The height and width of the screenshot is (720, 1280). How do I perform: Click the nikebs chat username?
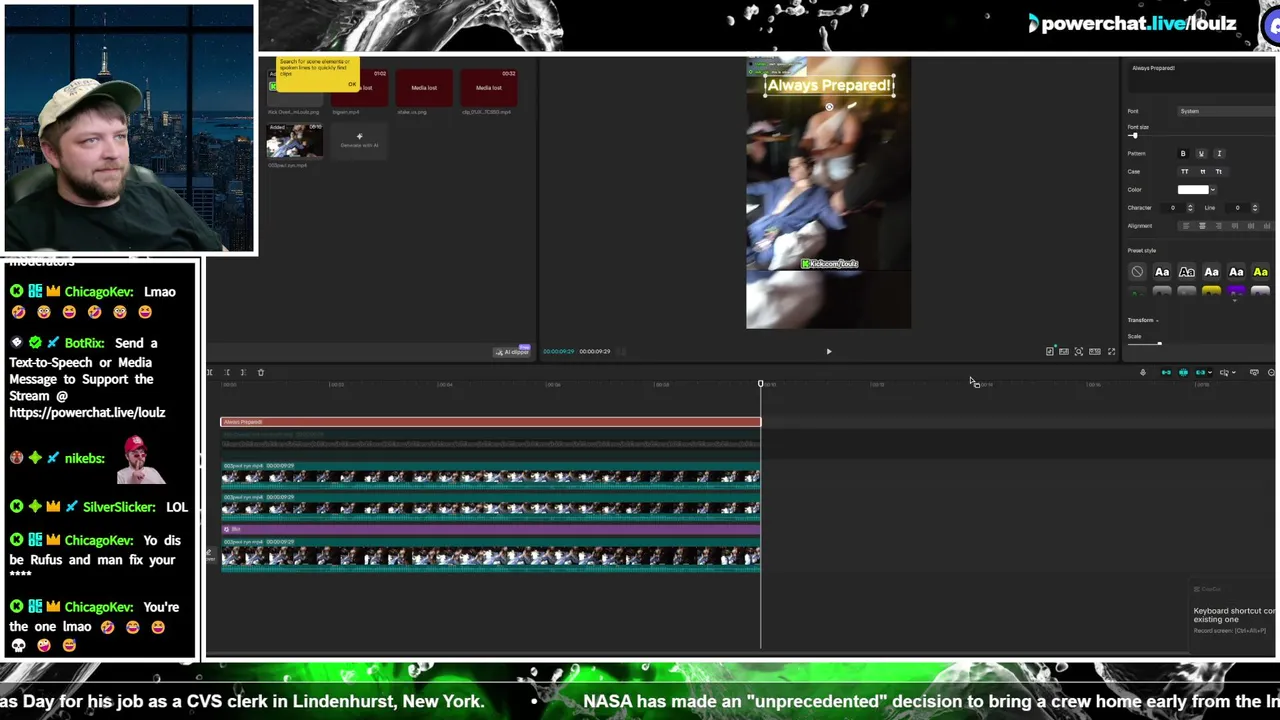tap(84, 458)
